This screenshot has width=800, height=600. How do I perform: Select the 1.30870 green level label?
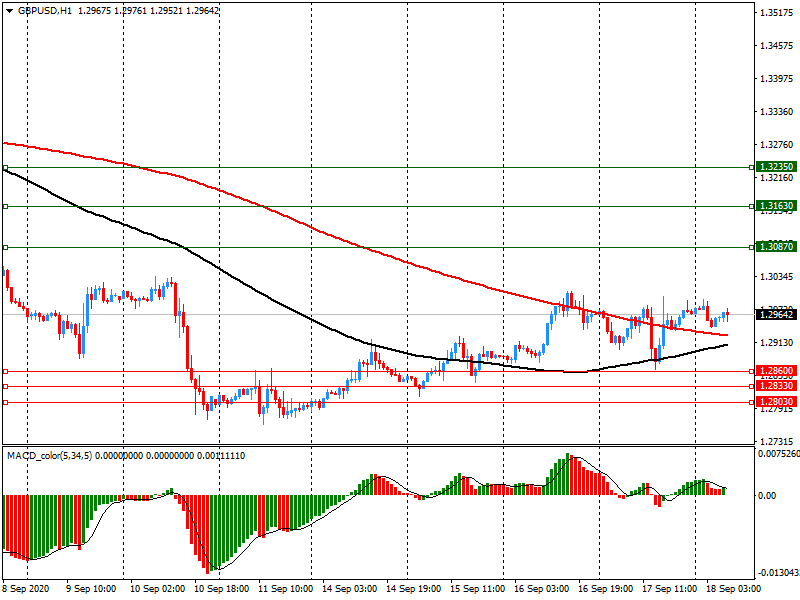coord(777,247)
